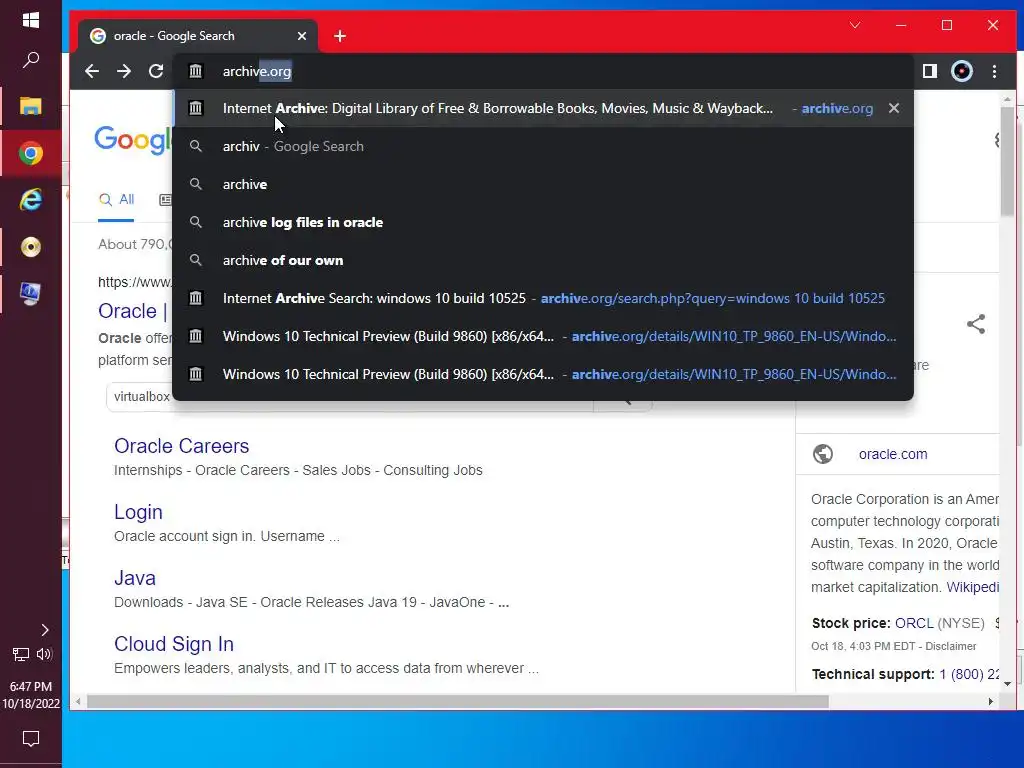Click the browser Forward arrow

pyautogui.click(x=124, y=71)
